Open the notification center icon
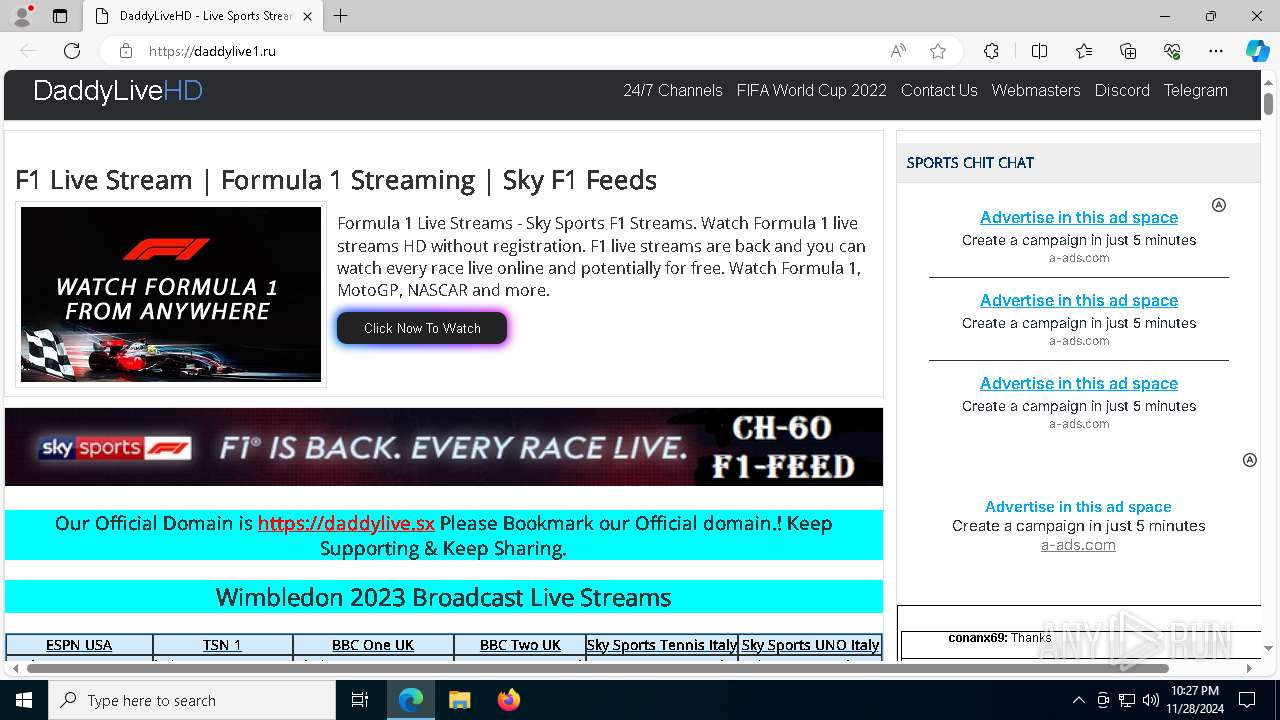The height and width of the screenshot is (720, 1280). 1247,700
